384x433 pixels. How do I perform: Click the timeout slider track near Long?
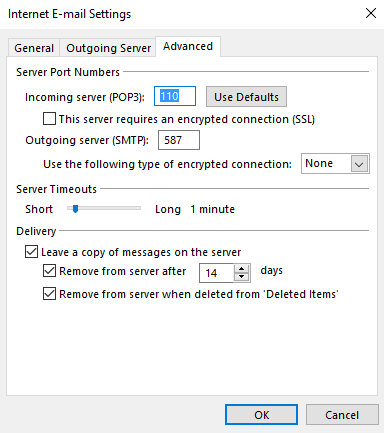[x=133, y=208]
